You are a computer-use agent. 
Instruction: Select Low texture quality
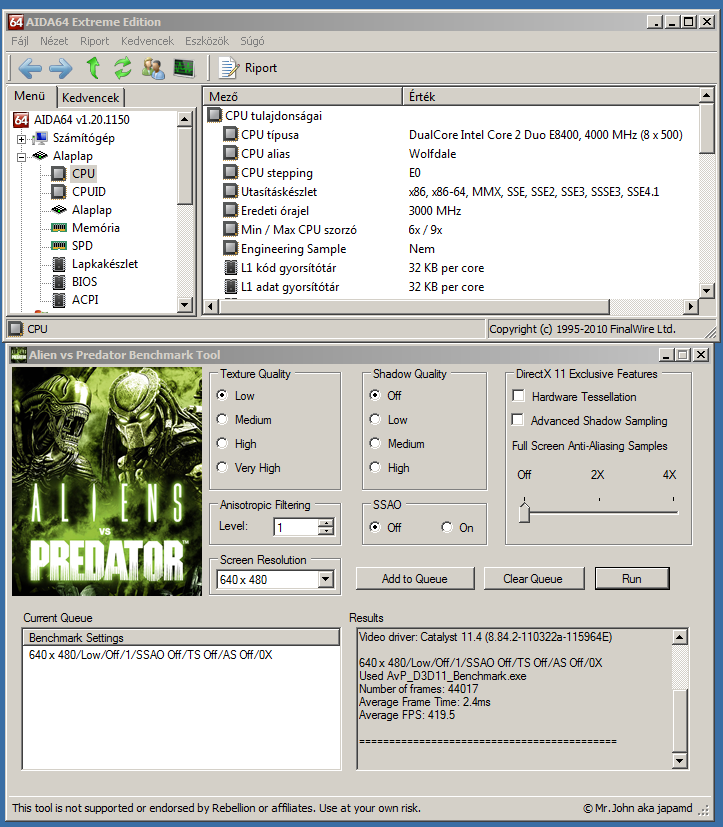point(222,395)
